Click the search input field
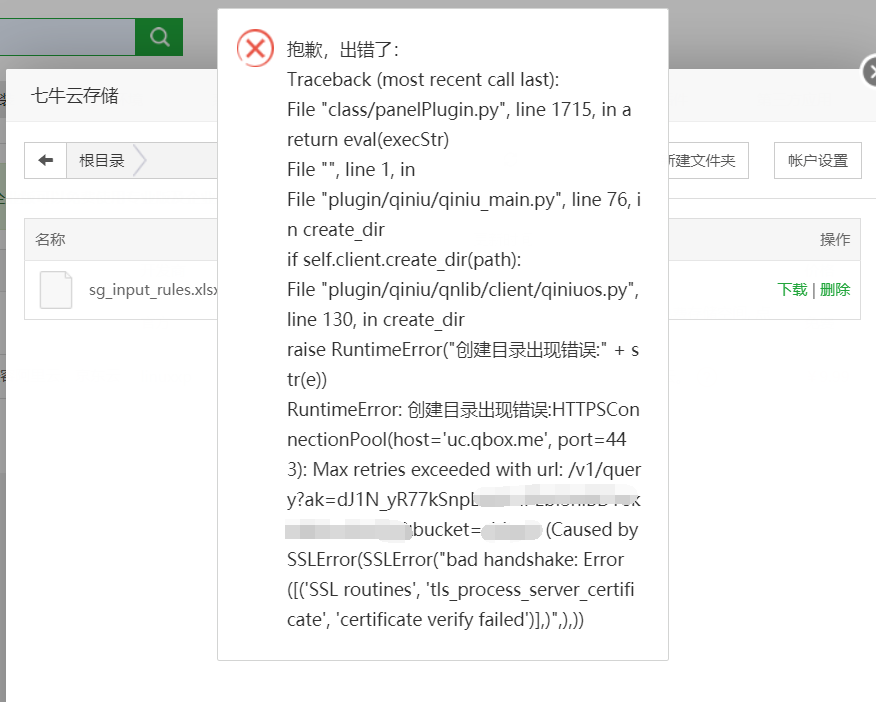 click(68, 37)
